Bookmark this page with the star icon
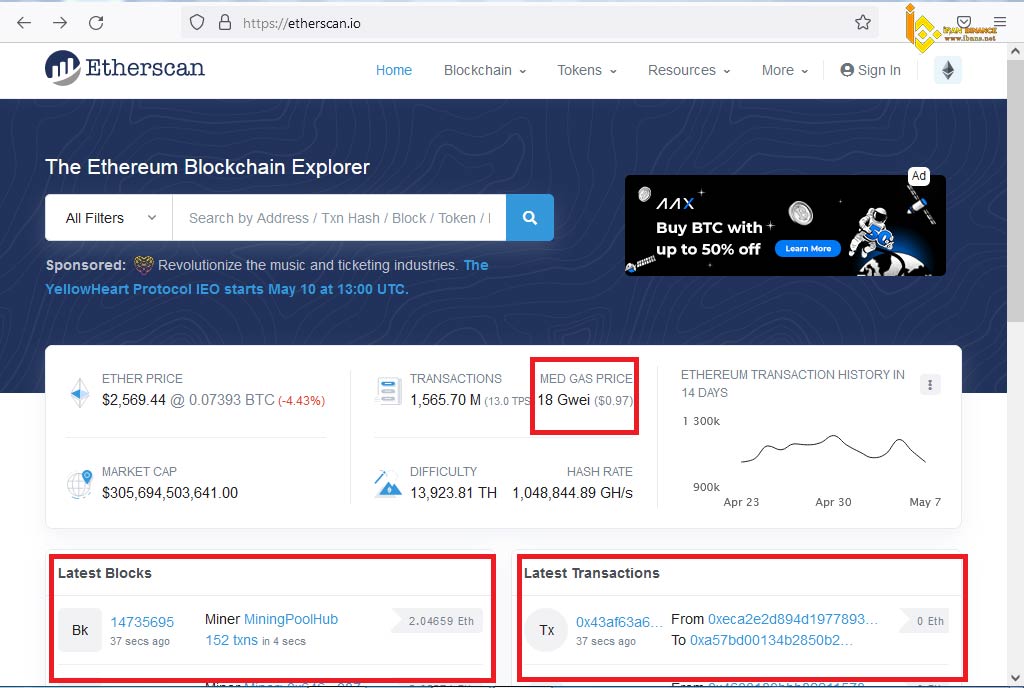 [x=863, y=23]
